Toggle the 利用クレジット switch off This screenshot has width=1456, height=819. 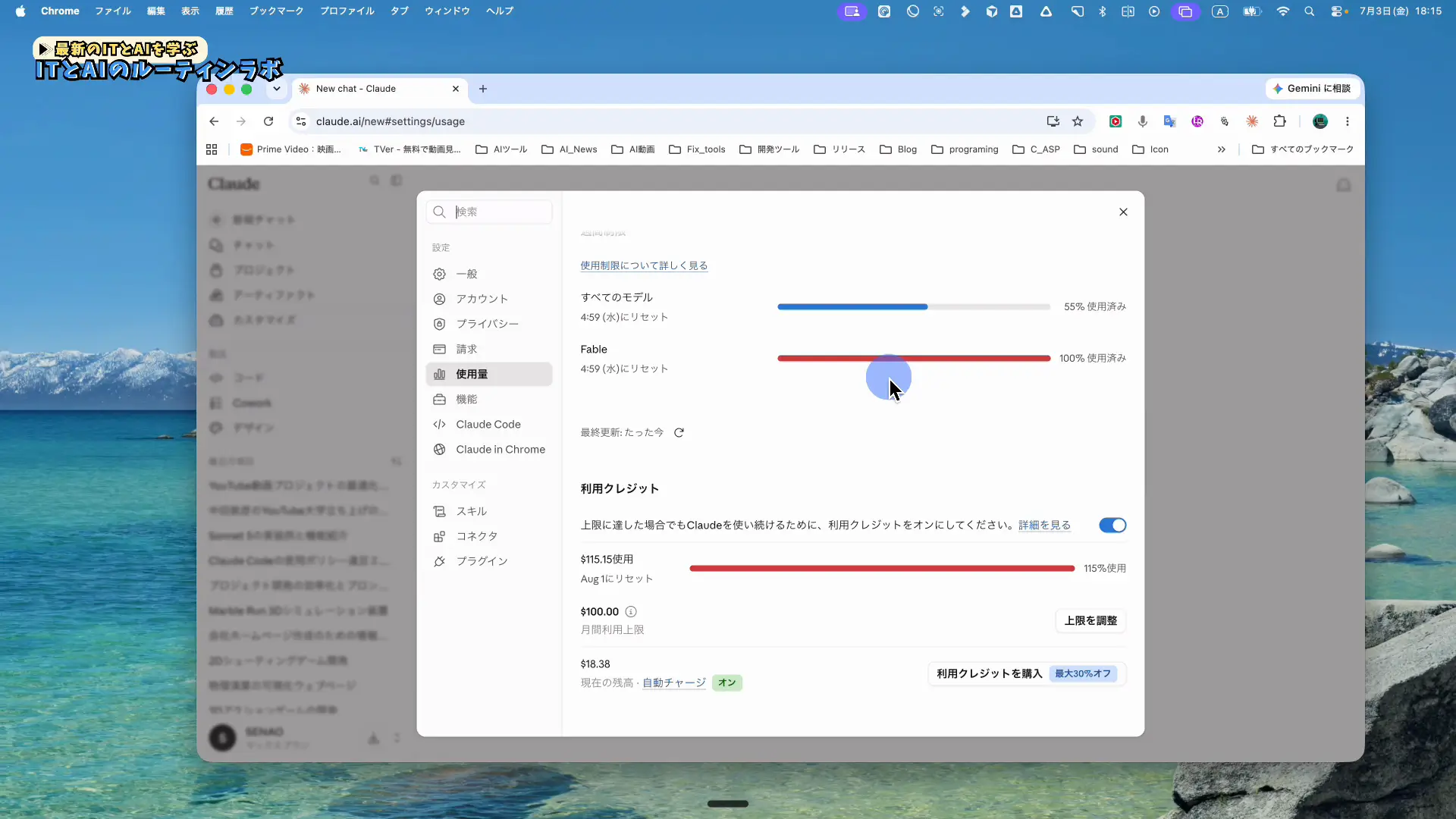(1112, 525)
